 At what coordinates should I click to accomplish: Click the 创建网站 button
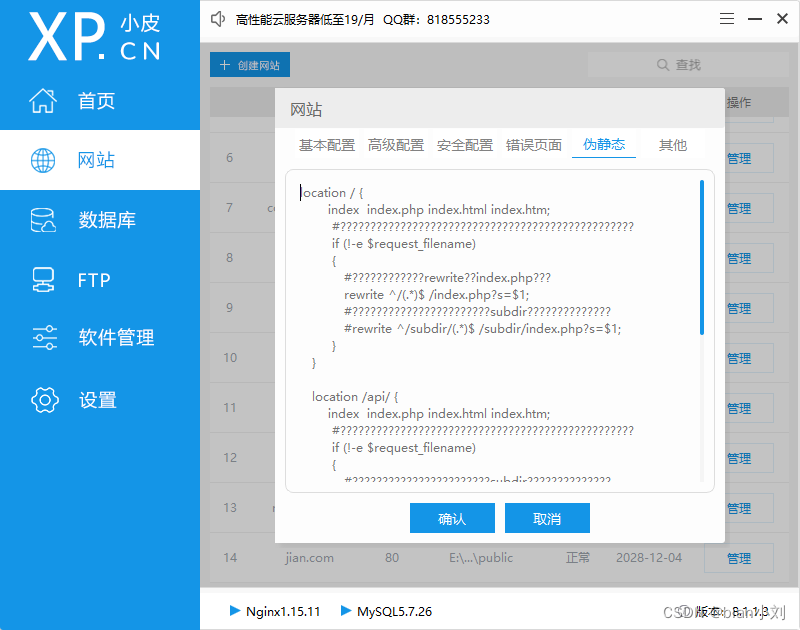[250, 65]
